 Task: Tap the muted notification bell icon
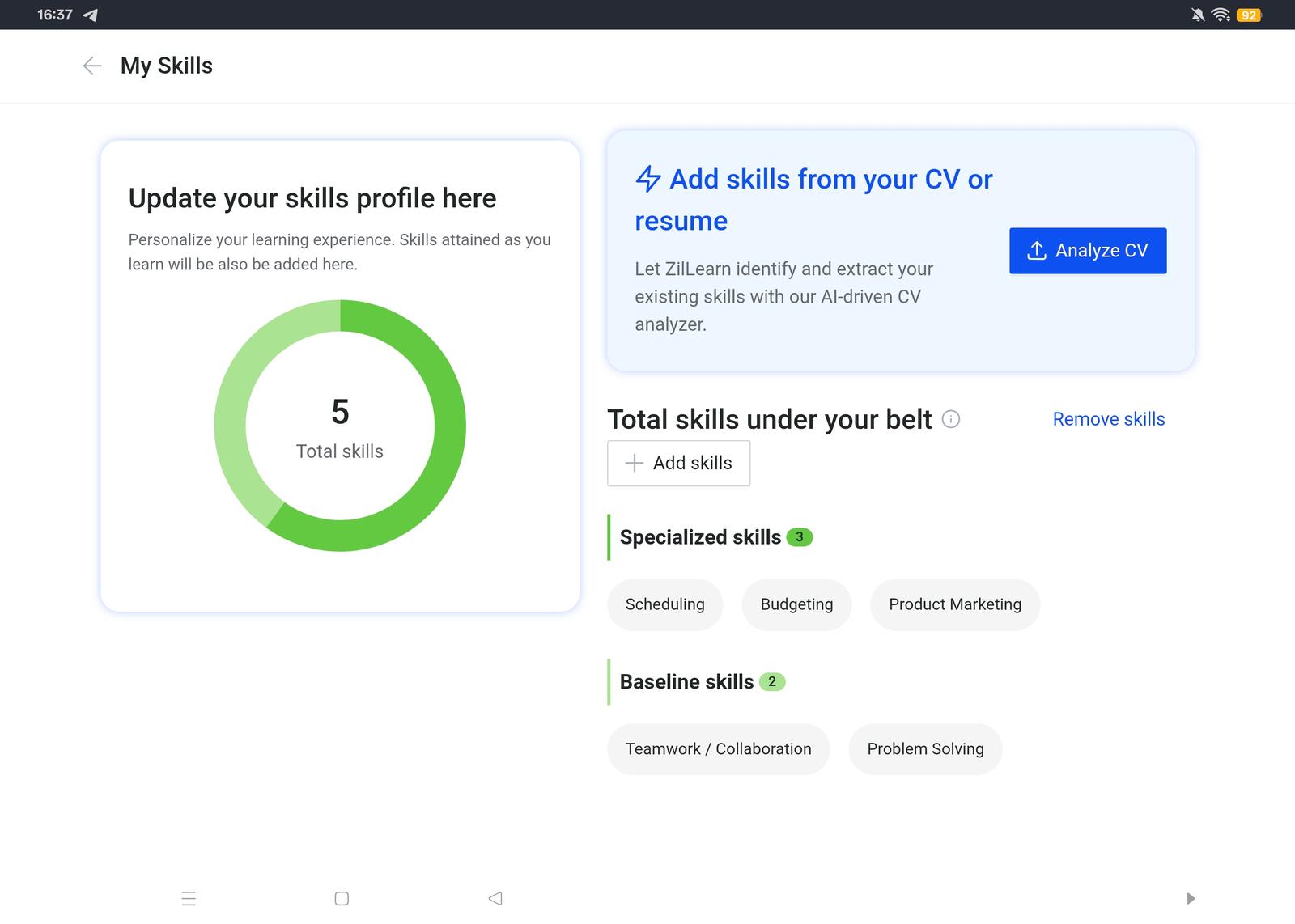1197,15
